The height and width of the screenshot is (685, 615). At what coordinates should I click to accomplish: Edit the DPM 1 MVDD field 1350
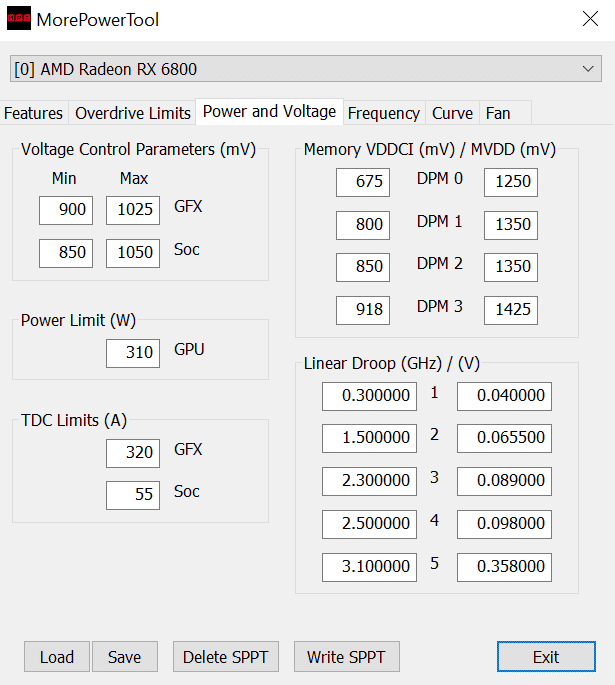coord(511,225)
